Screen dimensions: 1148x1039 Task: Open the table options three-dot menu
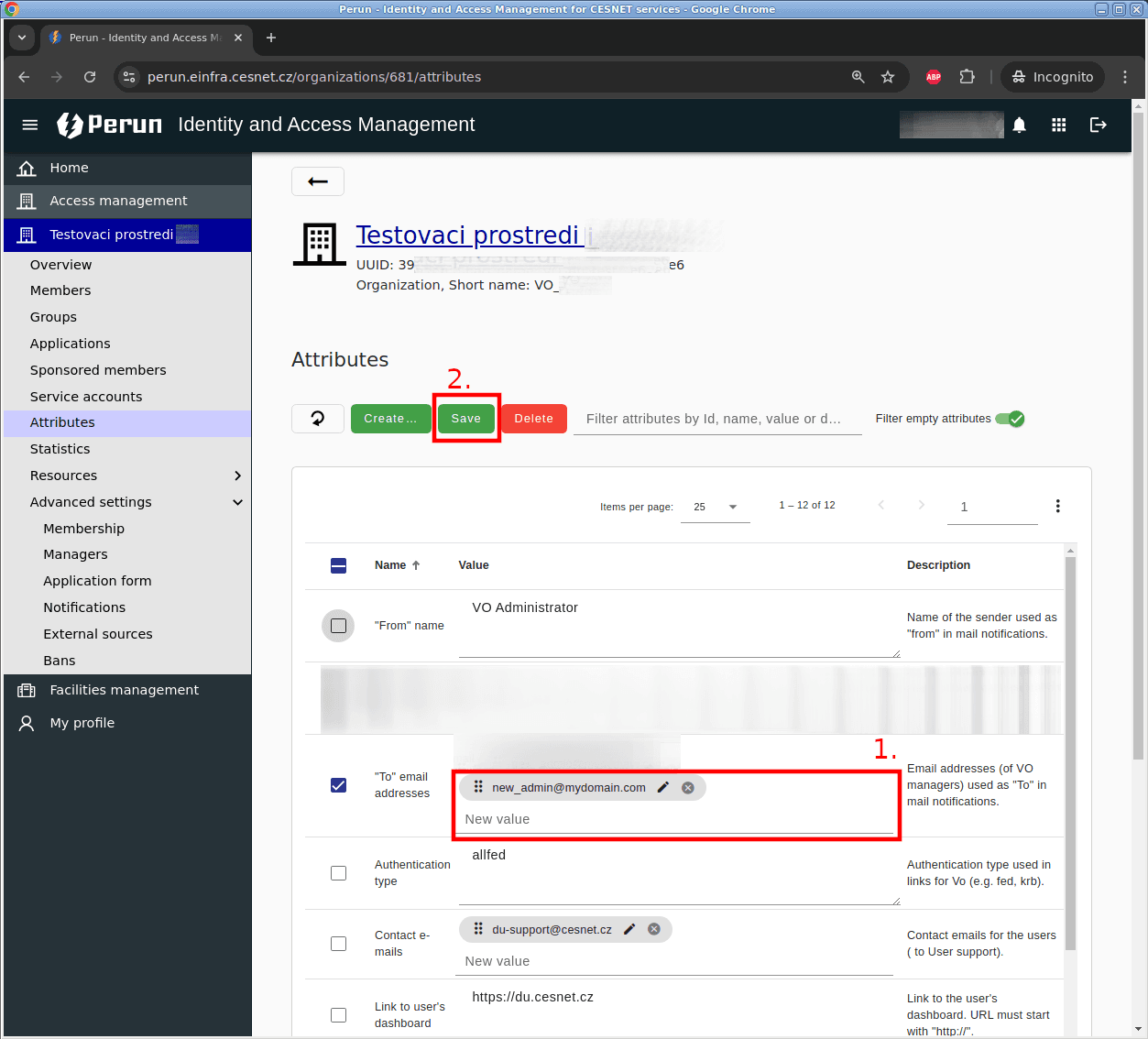[1057, 507]
